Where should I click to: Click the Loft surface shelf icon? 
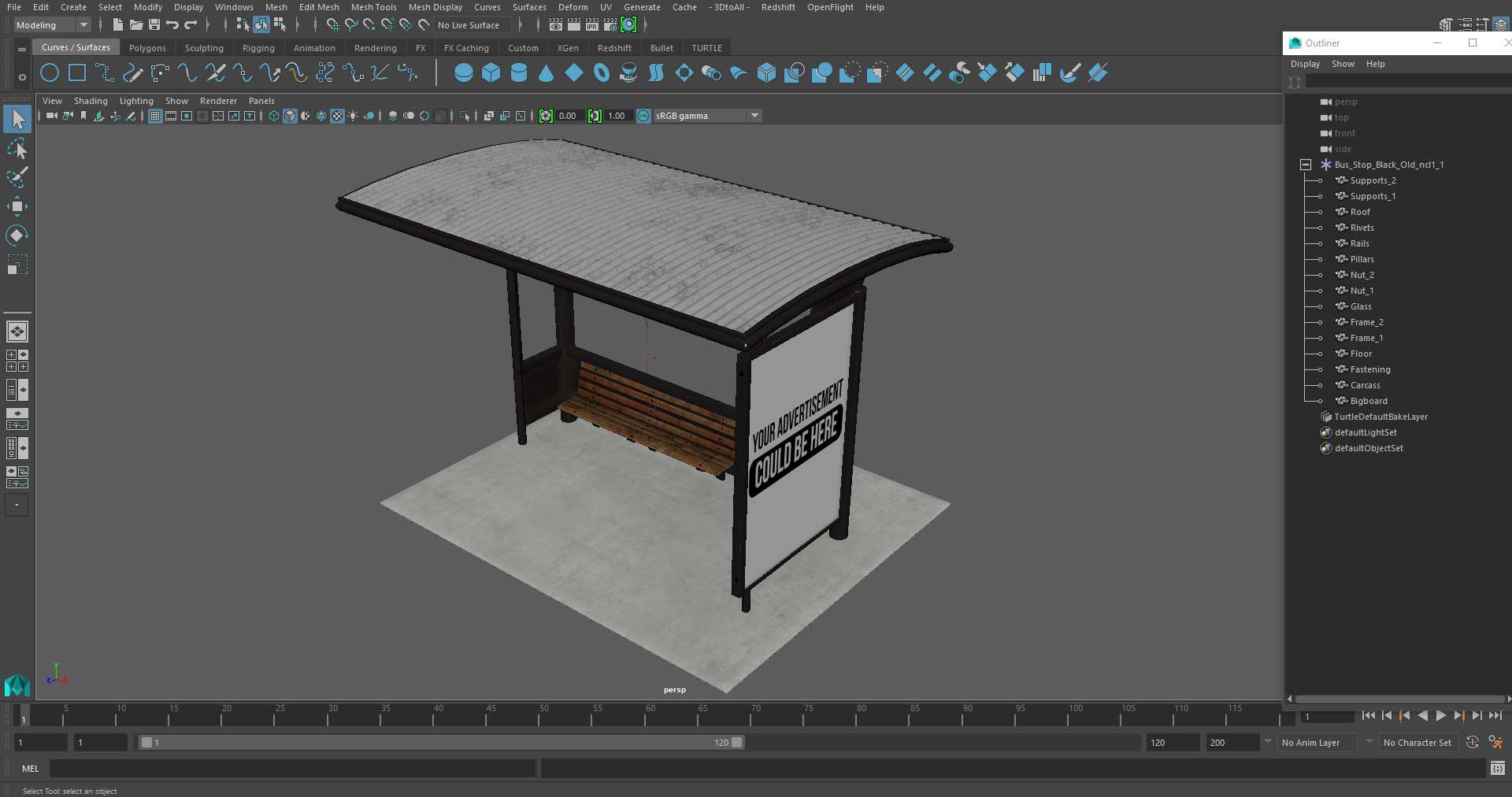[x=657, y=73]
